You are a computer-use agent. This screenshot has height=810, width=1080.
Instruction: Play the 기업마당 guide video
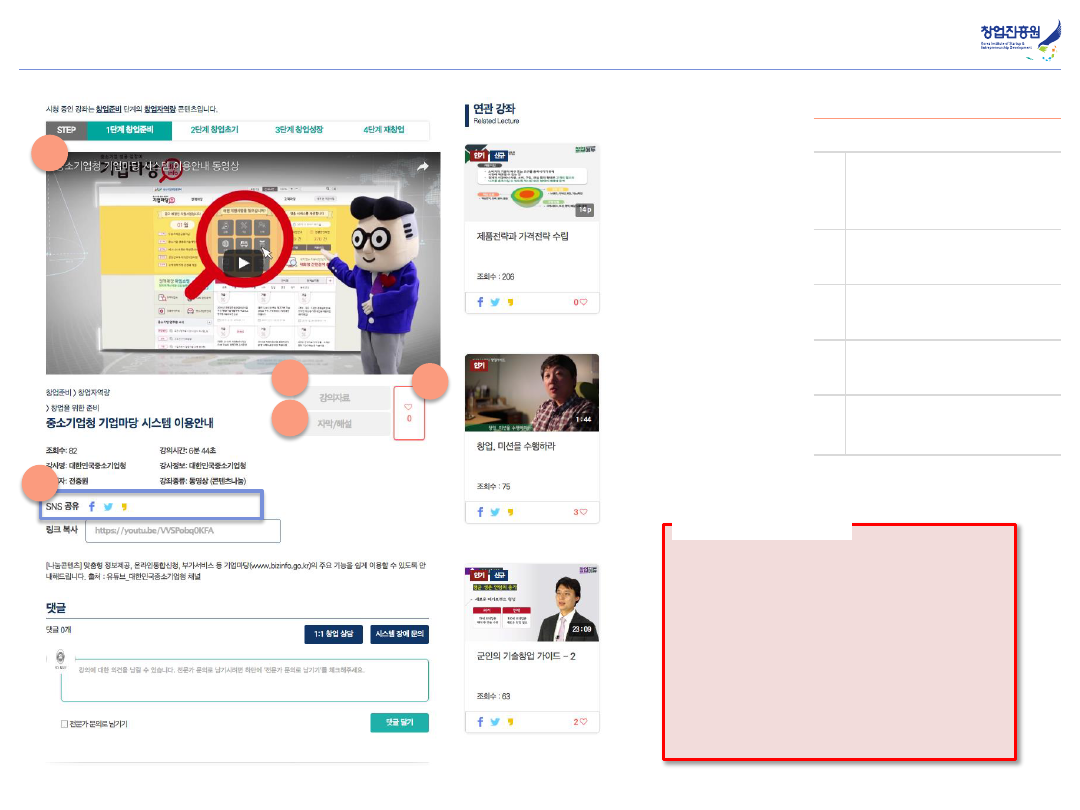coord(243,263)
